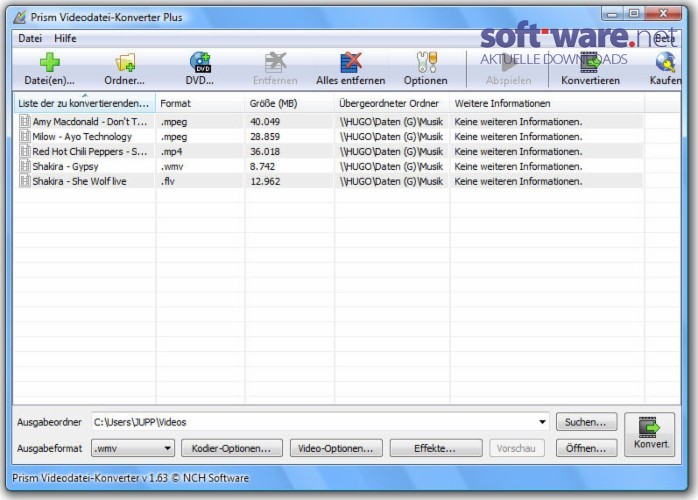Click the Prism app icon in title bar
698x500 pixels.
pos(20,17)
